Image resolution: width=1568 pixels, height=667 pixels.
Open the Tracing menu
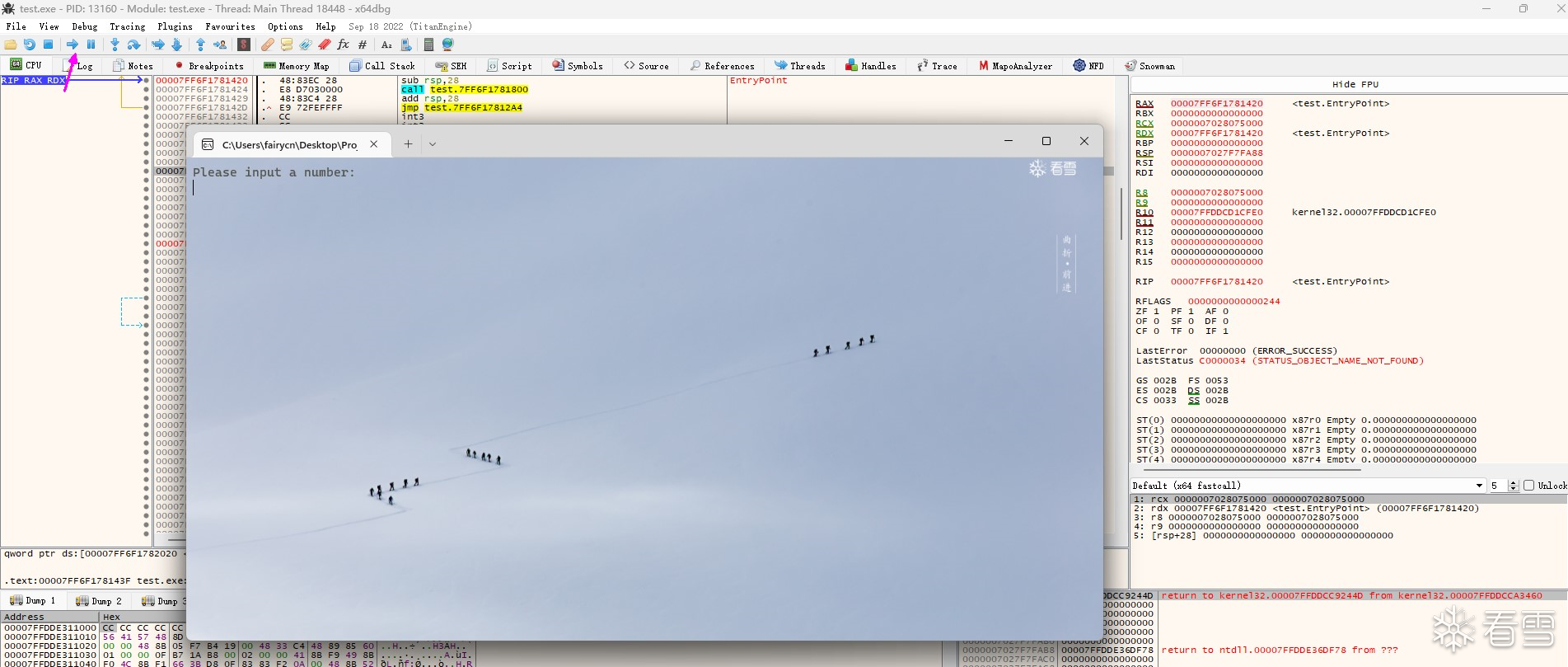pyautogui.click(x=128, y=26)
